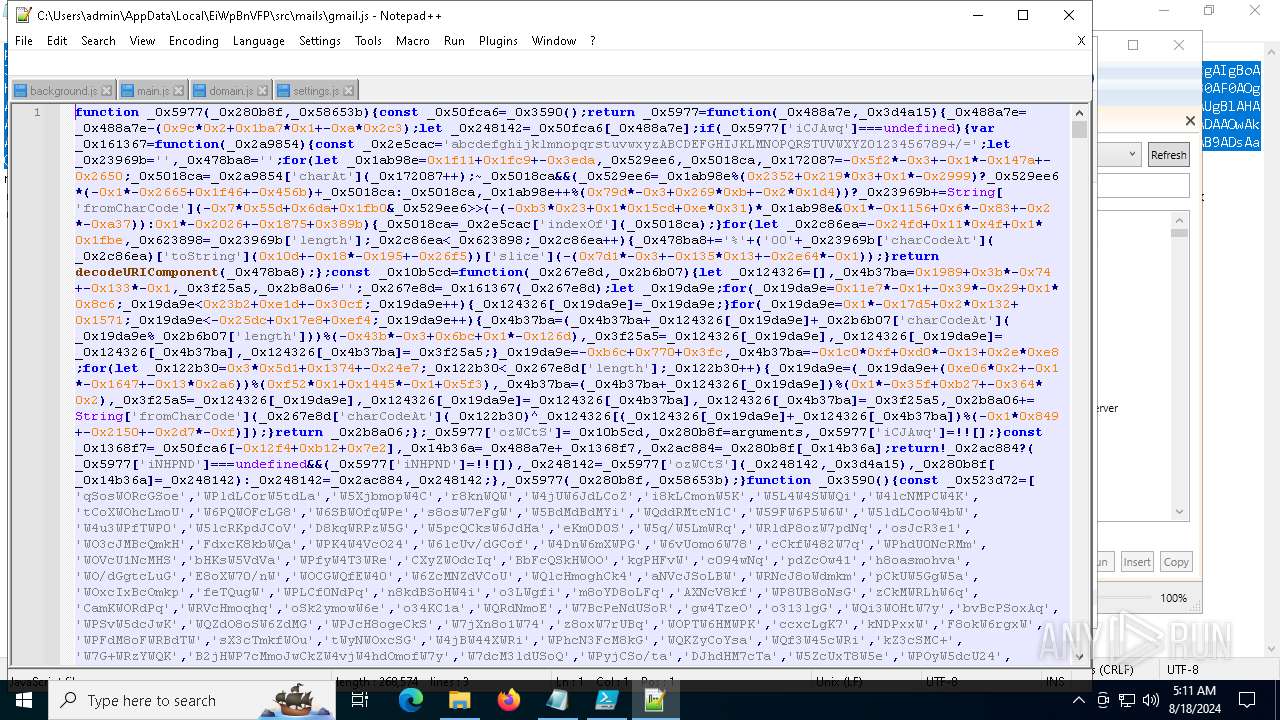The width and height of the screenshot is (1280, 720).
Task: Open the Windows Start menu
Action: pos(24,700)
